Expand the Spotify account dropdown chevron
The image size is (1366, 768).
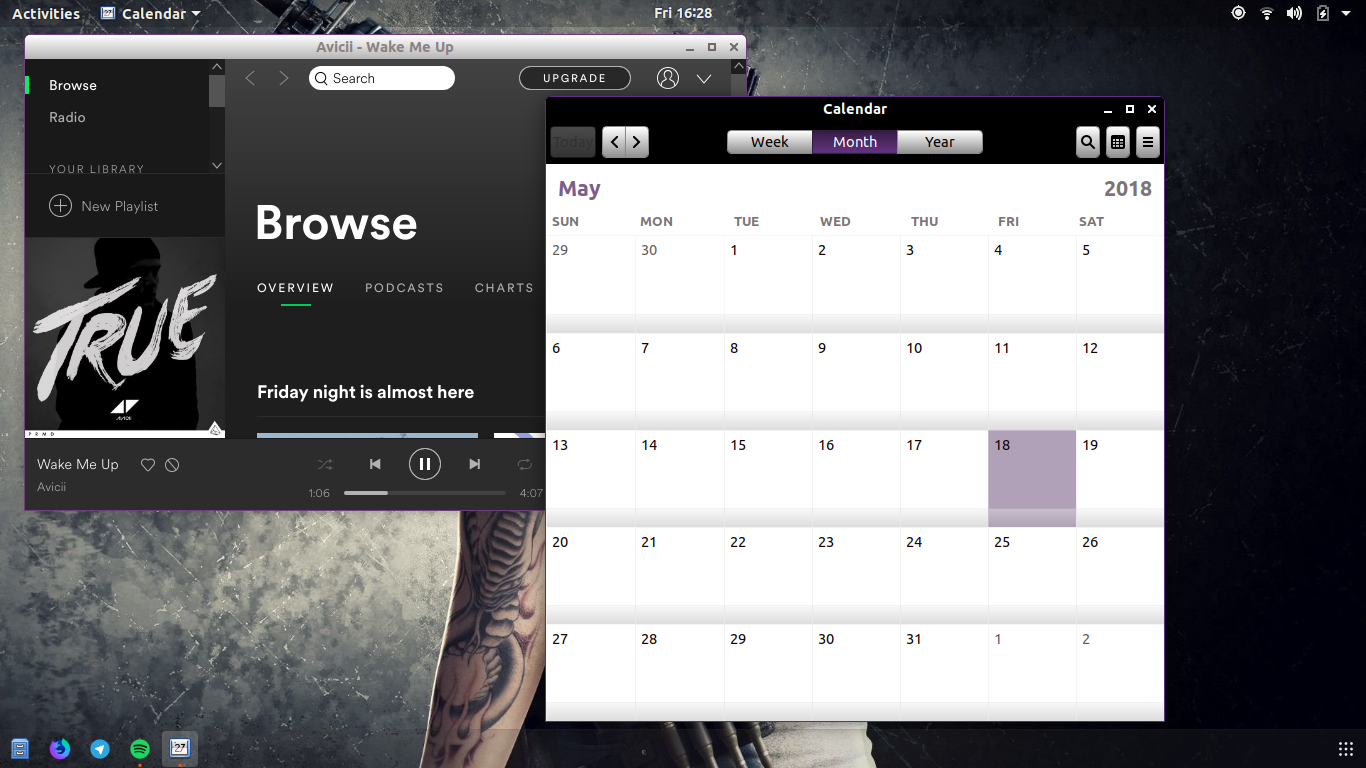pyautogui.click(x=704, y=79)
